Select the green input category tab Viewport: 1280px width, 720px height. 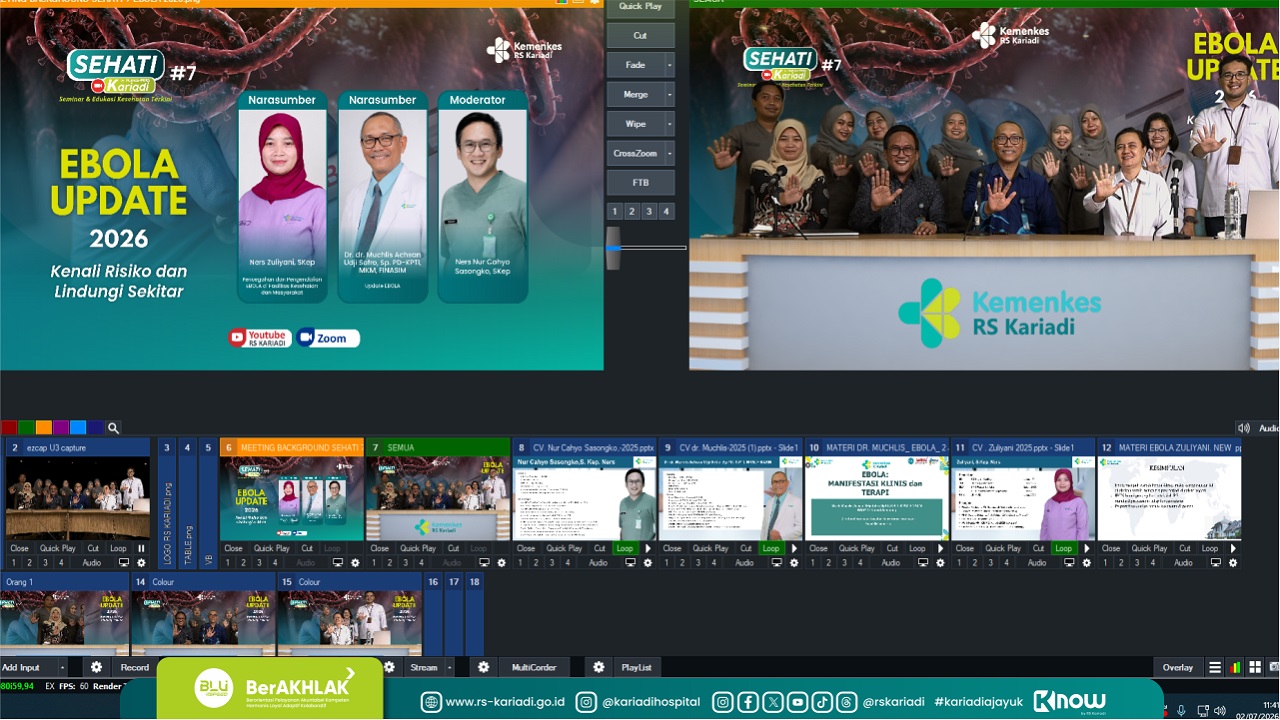point(25,428)
